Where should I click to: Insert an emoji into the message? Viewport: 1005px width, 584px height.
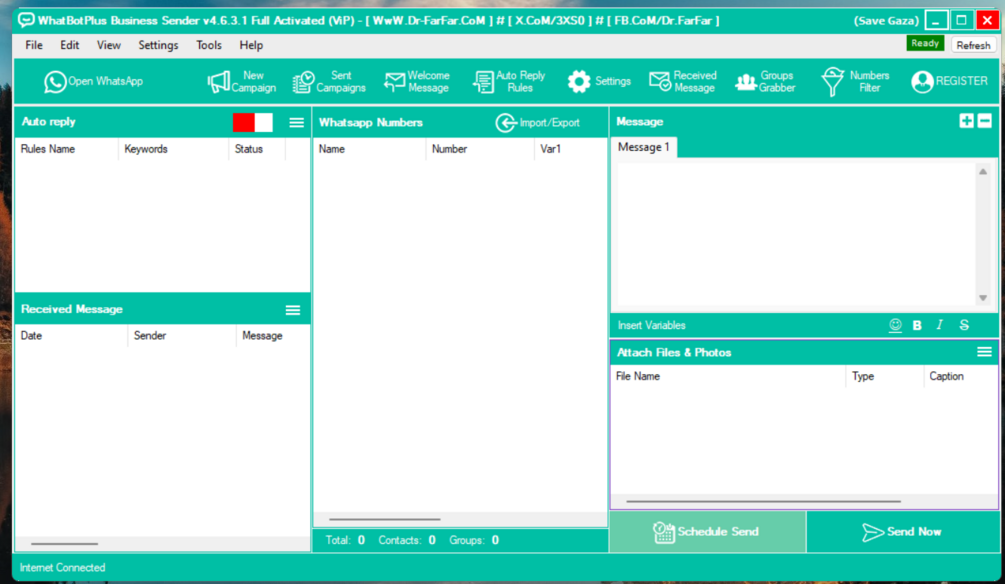click(x=896, y=325)
